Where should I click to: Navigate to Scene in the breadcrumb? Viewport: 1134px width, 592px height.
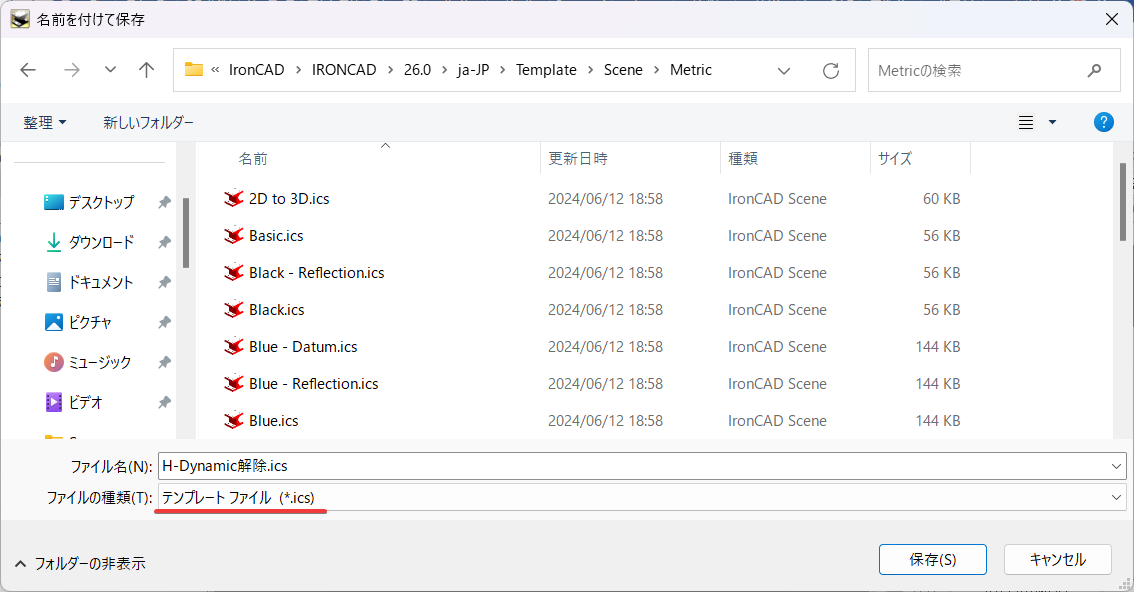(623, 70)
